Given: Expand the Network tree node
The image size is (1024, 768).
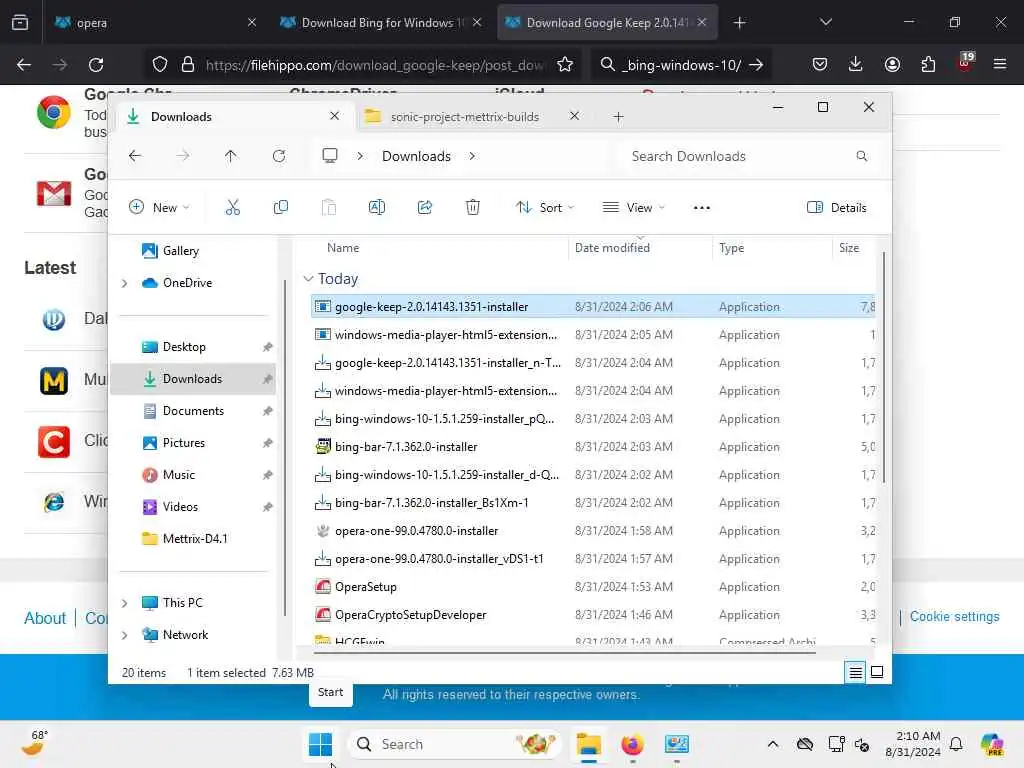Looking at the screenshot, I should [125, 635].
